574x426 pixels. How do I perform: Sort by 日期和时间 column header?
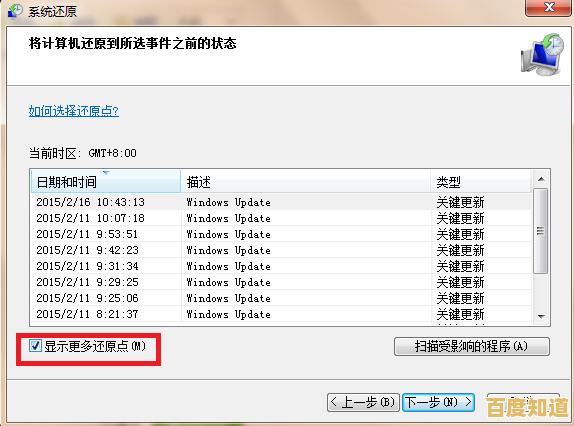point(106,181)
